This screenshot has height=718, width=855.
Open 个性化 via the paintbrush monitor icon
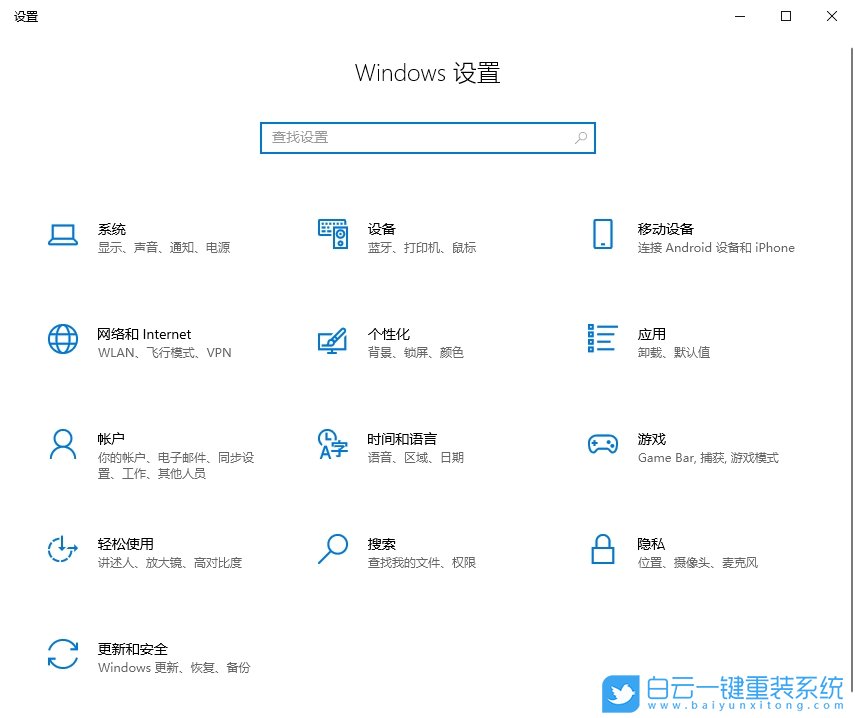pyautogui.click(x=332, y=341)
